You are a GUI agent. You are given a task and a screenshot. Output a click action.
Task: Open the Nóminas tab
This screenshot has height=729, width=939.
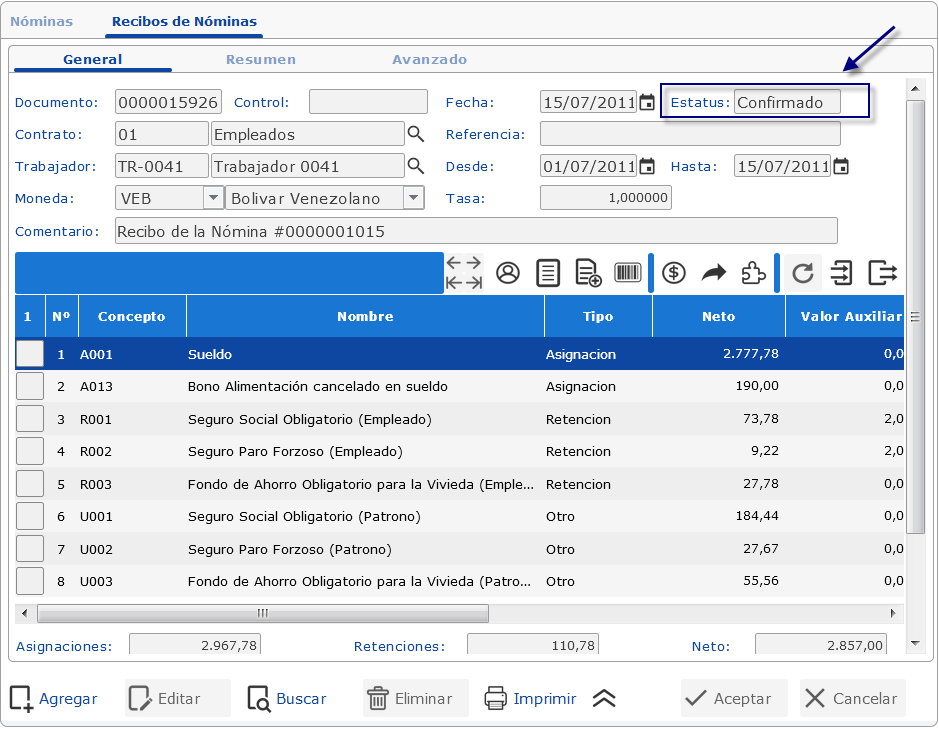[41, 21]
